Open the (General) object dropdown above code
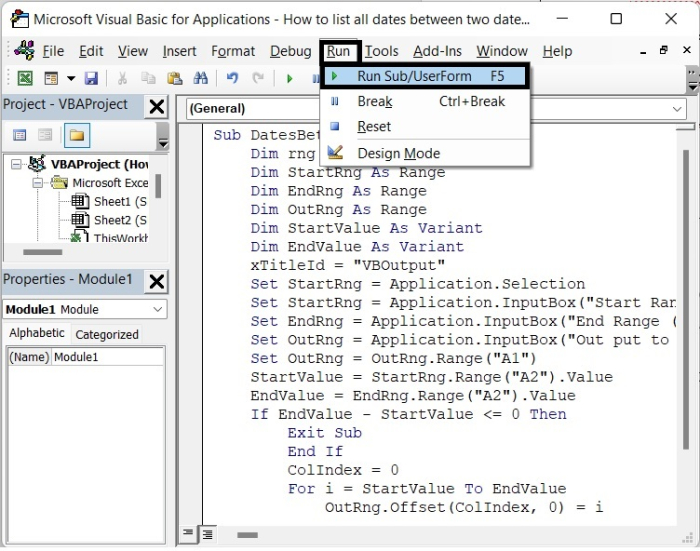Screen dimensions: 700x551 [254, 109]
